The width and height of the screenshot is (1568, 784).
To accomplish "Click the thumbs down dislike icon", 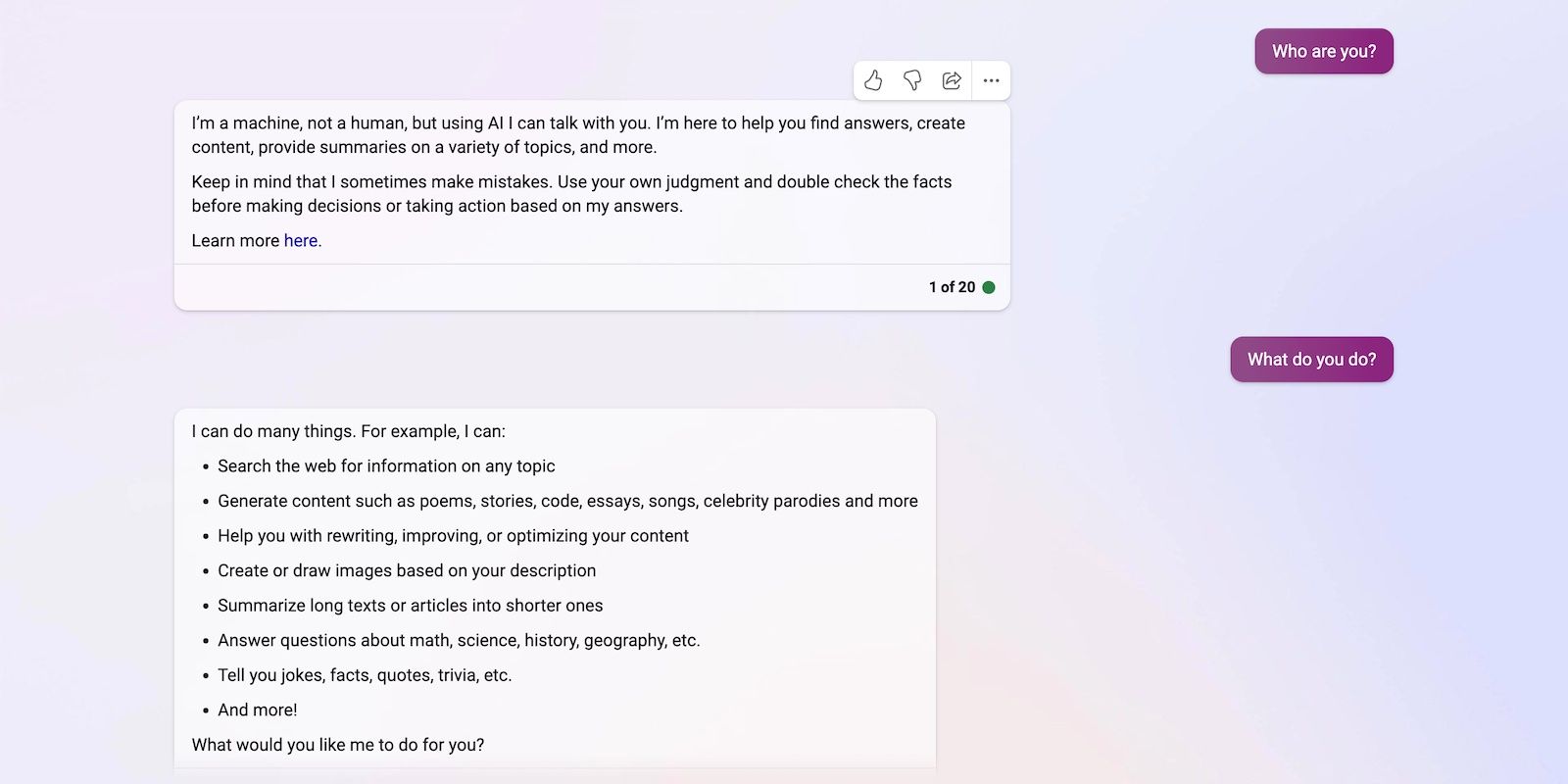I will (x=912, y=80).
